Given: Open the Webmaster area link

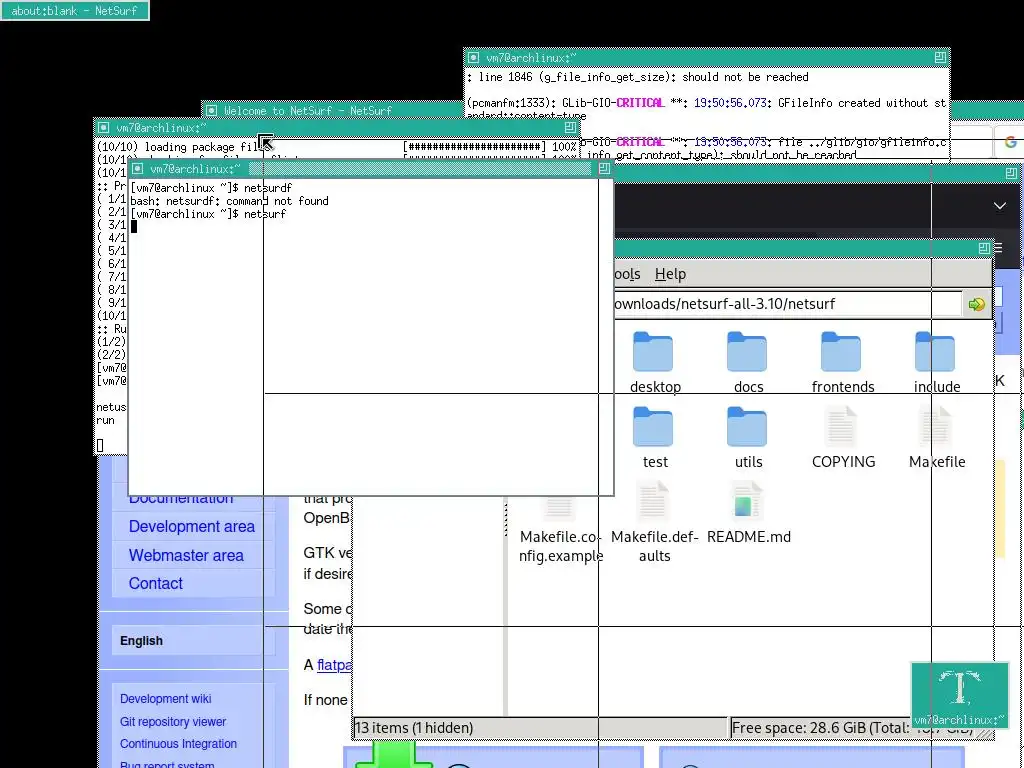Looking at the screenshot, I should coord(186,555).
